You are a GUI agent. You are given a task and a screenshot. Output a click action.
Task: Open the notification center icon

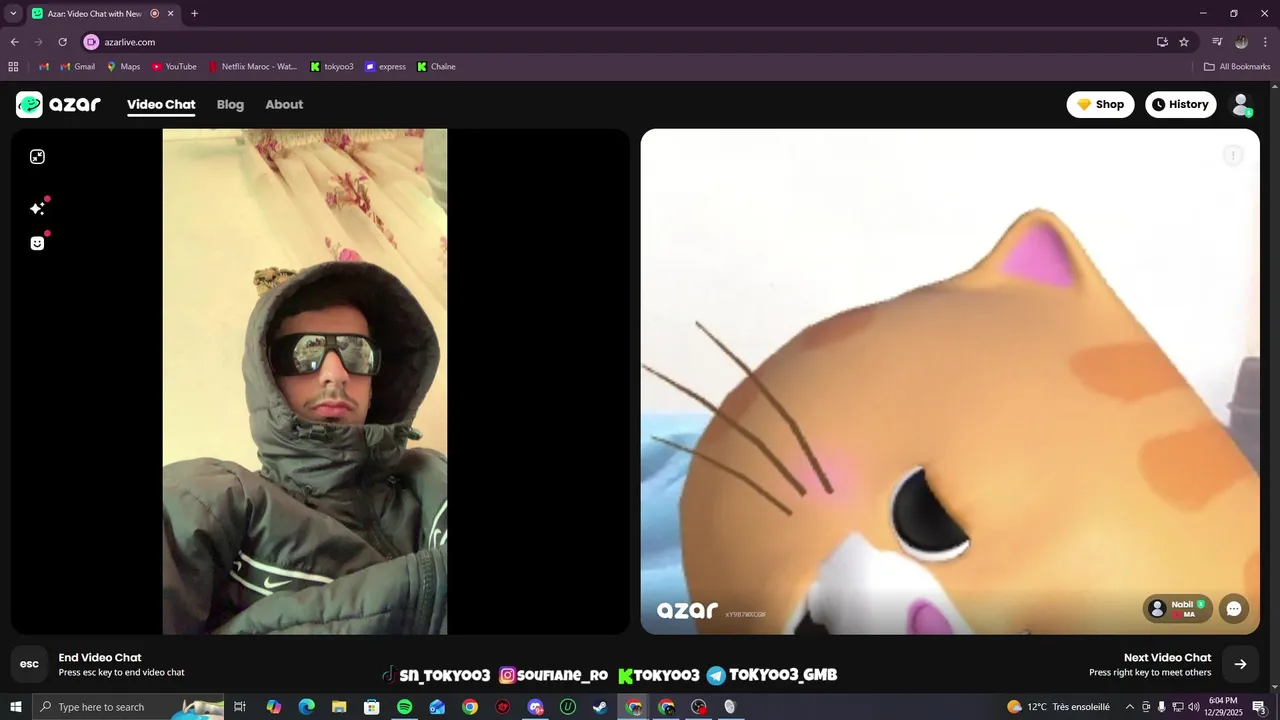[1260, 707]
